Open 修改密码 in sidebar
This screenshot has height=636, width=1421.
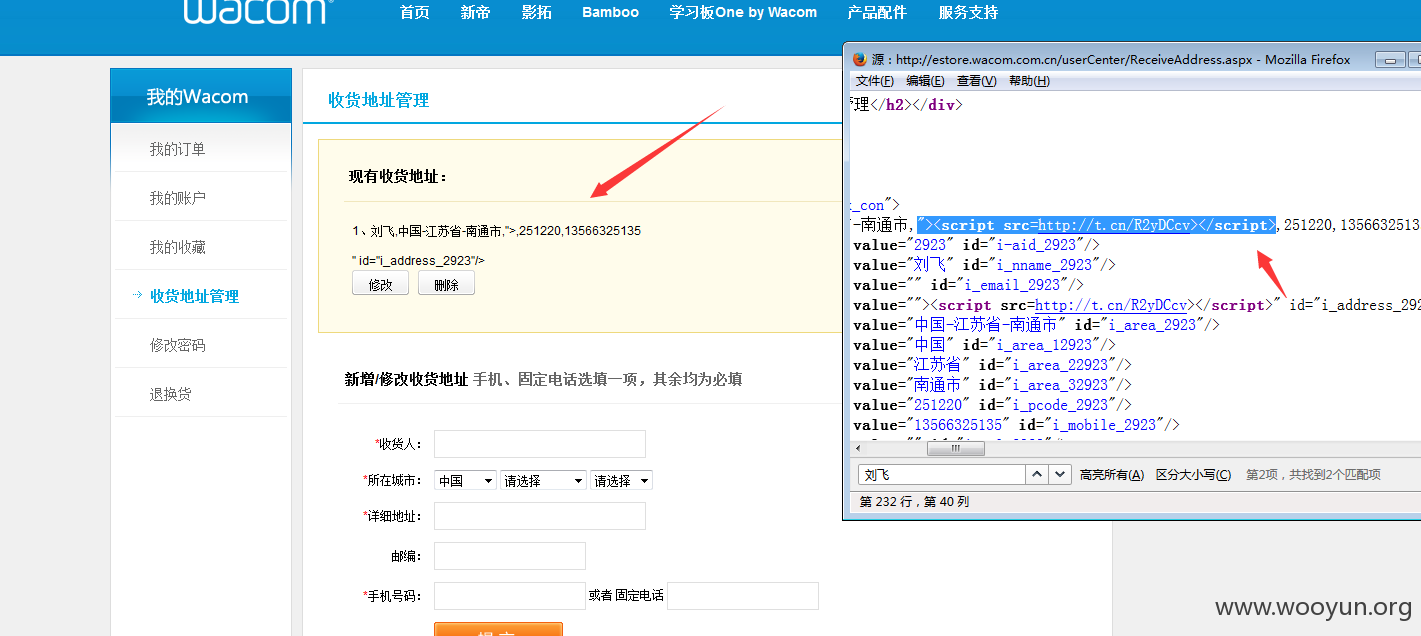click(x=177, y=345)
